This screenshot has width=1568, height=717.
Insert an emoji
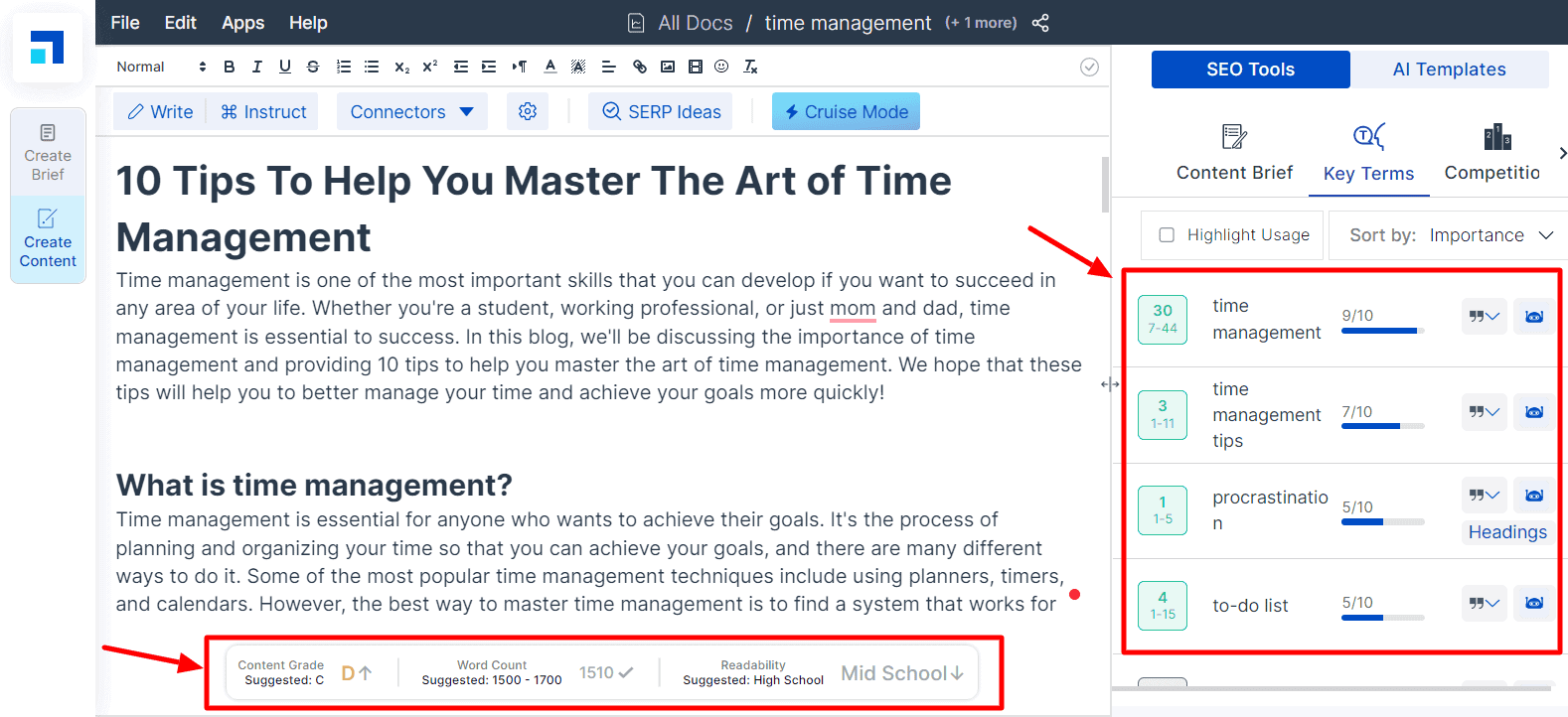click(722, 67)
